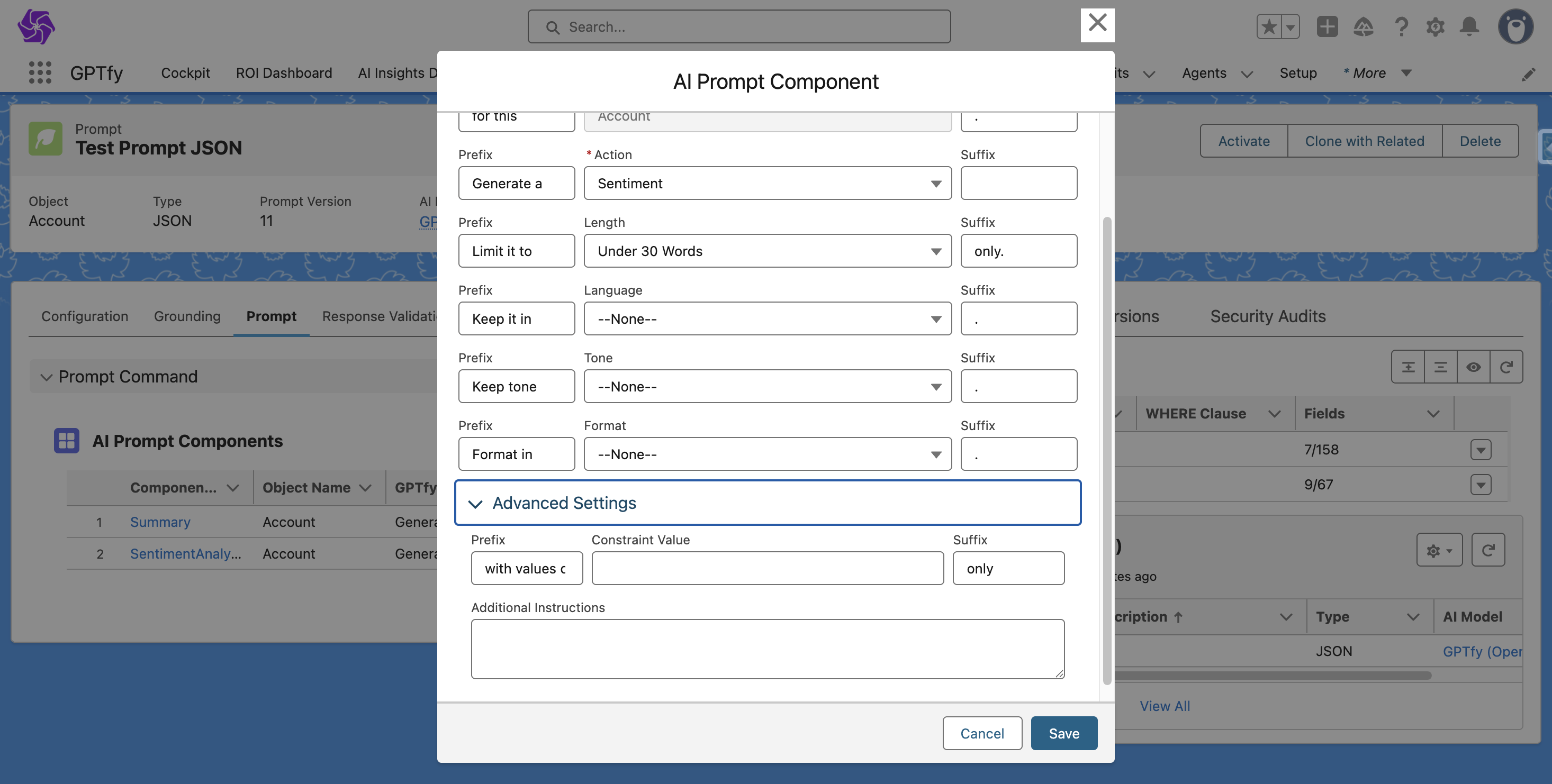Screen dimensions: 1552x784
Task: Open the Setup gear icon
Action: (1435, 26)
